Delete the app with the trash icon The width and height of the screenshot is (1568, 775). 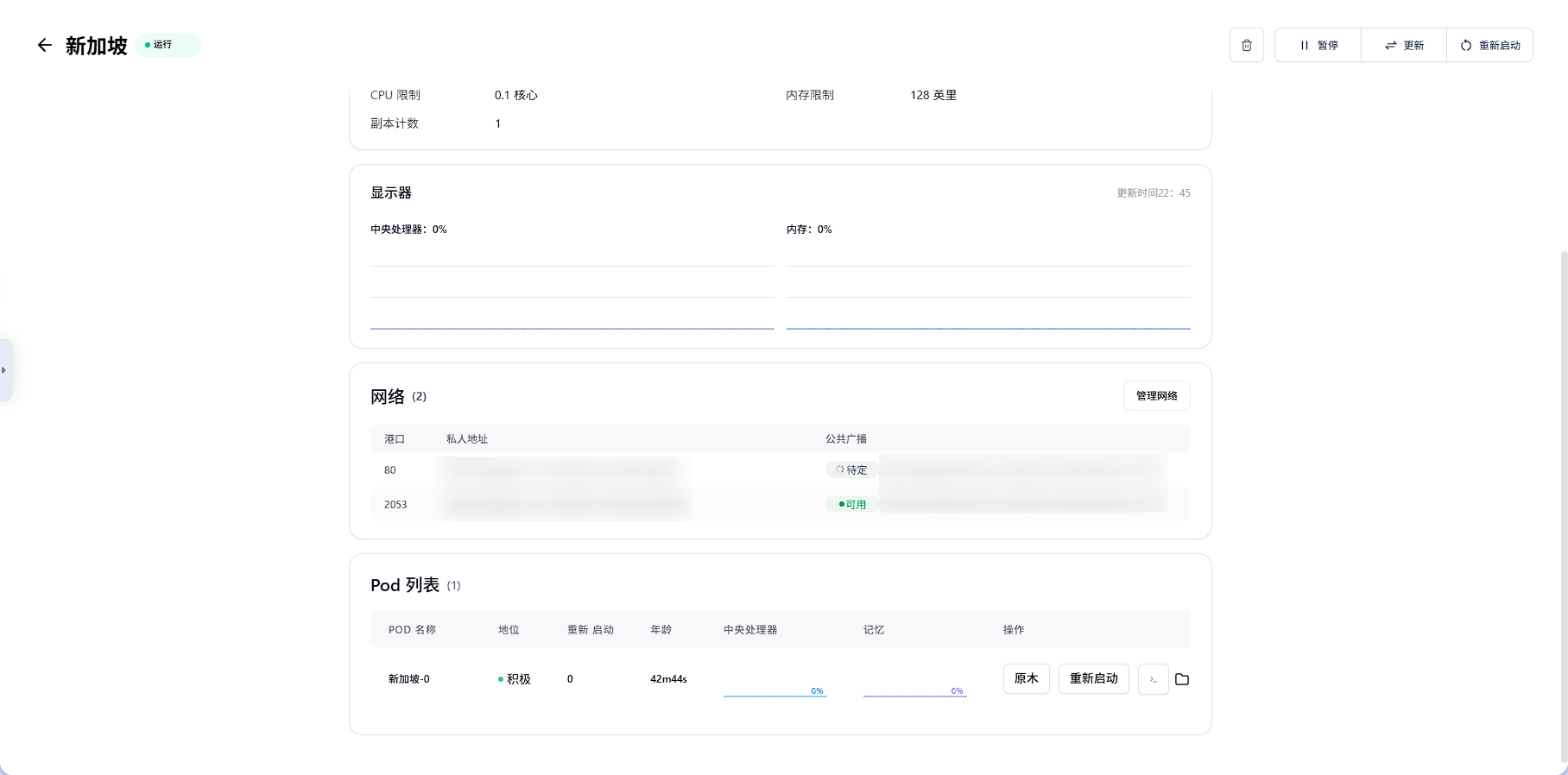[1246, 45]
